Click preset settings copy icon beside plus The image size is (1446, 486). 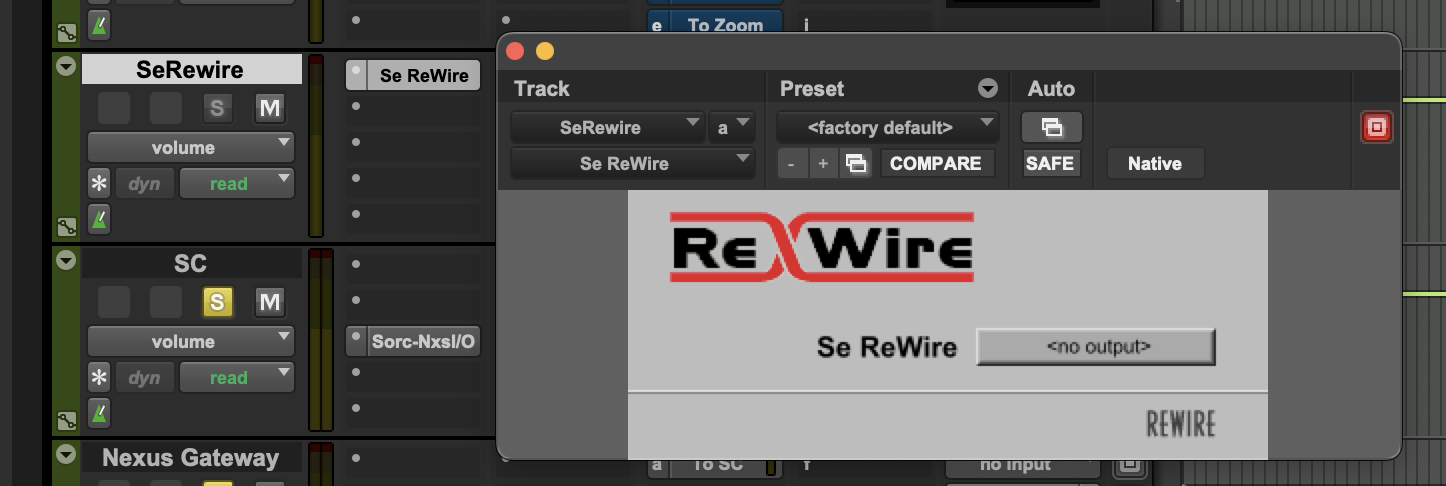coord(857,164)
